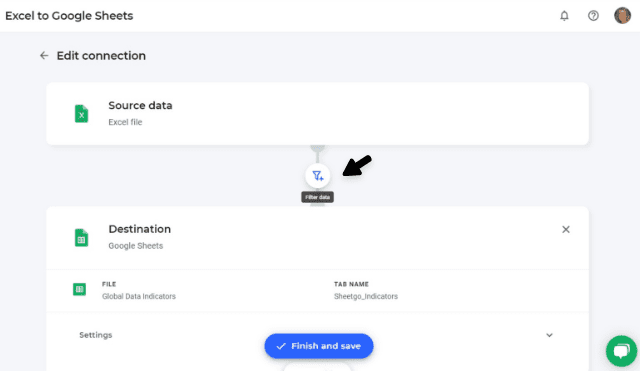The height and width of the screenshot is (371, 640).
Task: Click the Edit connection heading
Action: pos(101,56)
